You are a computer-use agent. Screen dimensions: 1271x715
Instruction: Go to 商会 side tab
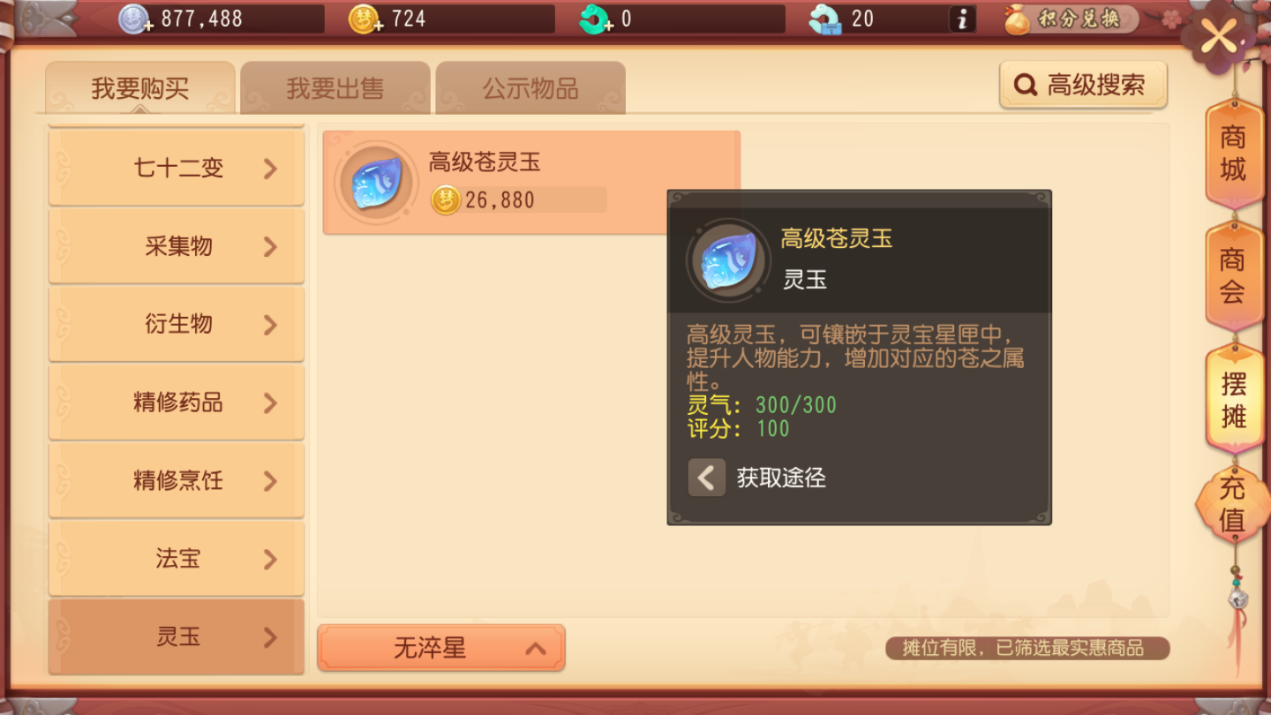point(1233,276)
